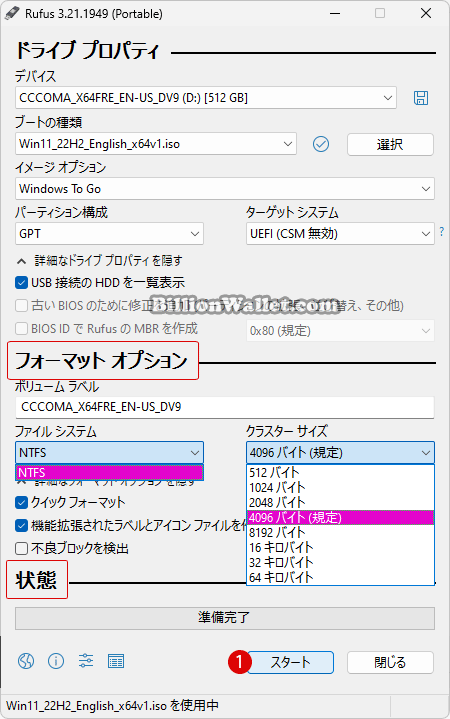Select NTFS in the file system list
This screenshot has height=719, width=450.
(109, 472)
